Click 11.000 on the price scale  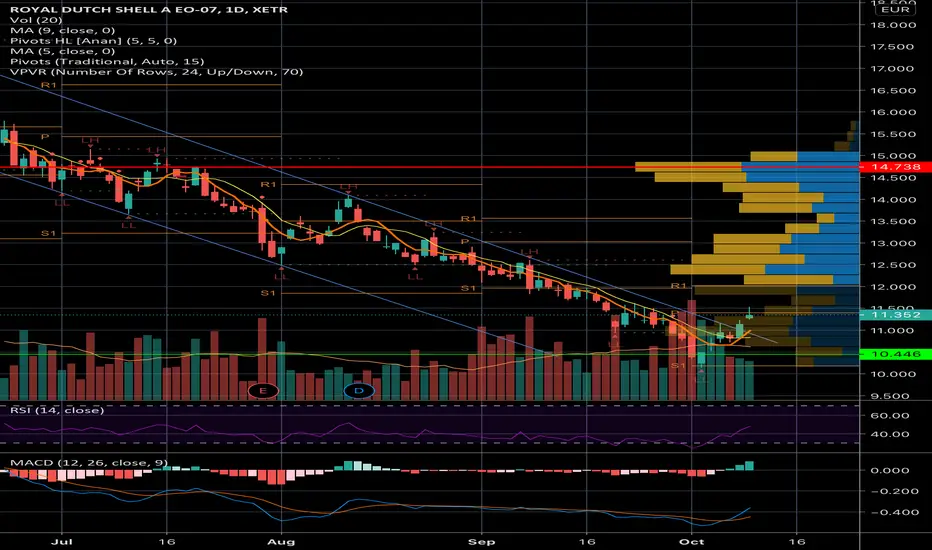[892, 331]
